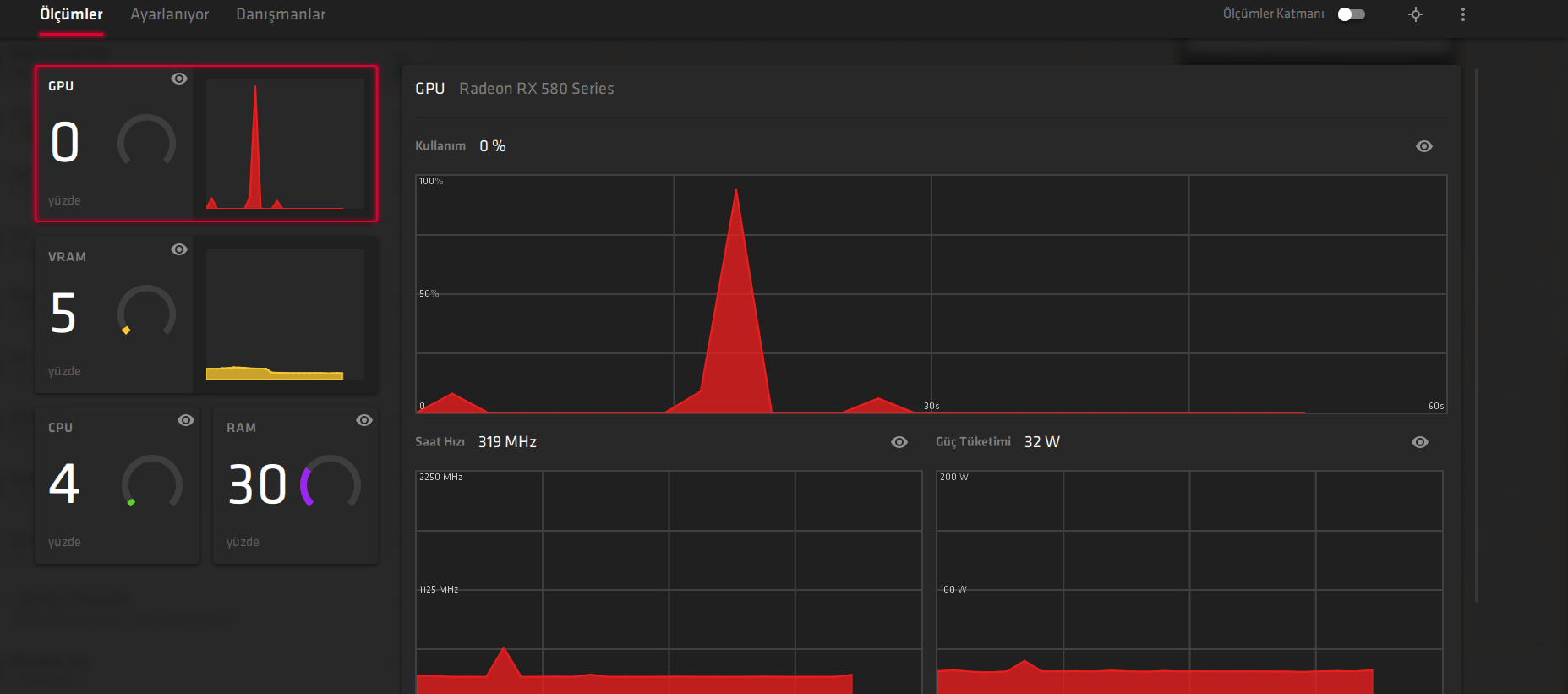This screenshot has height=694, width=1568.
Task: Select the VRAM metric card
Action: pyautogui.click(x=206, y=314)
